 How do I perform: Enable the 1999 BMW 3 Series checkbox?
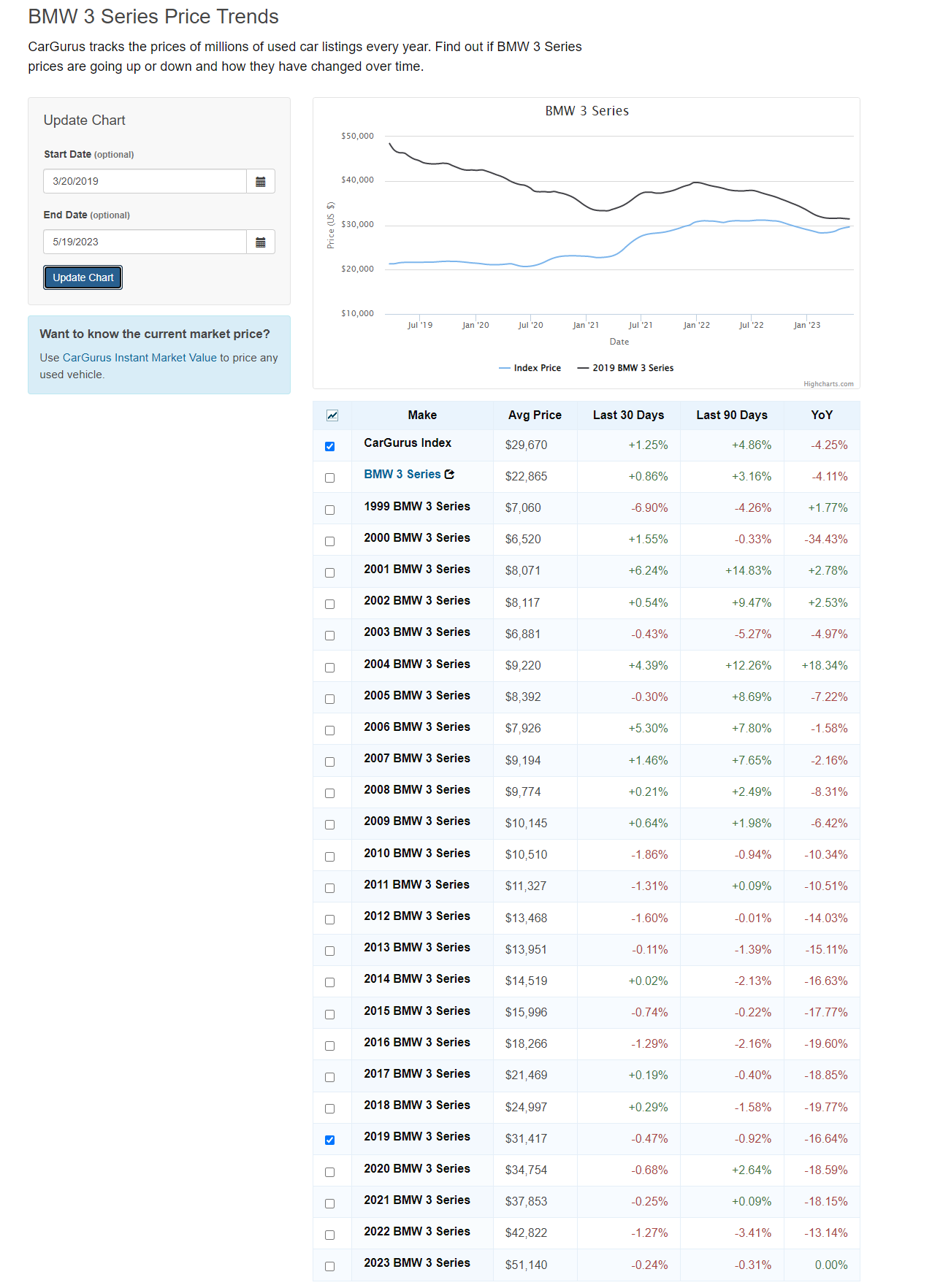tap(330, 510)
